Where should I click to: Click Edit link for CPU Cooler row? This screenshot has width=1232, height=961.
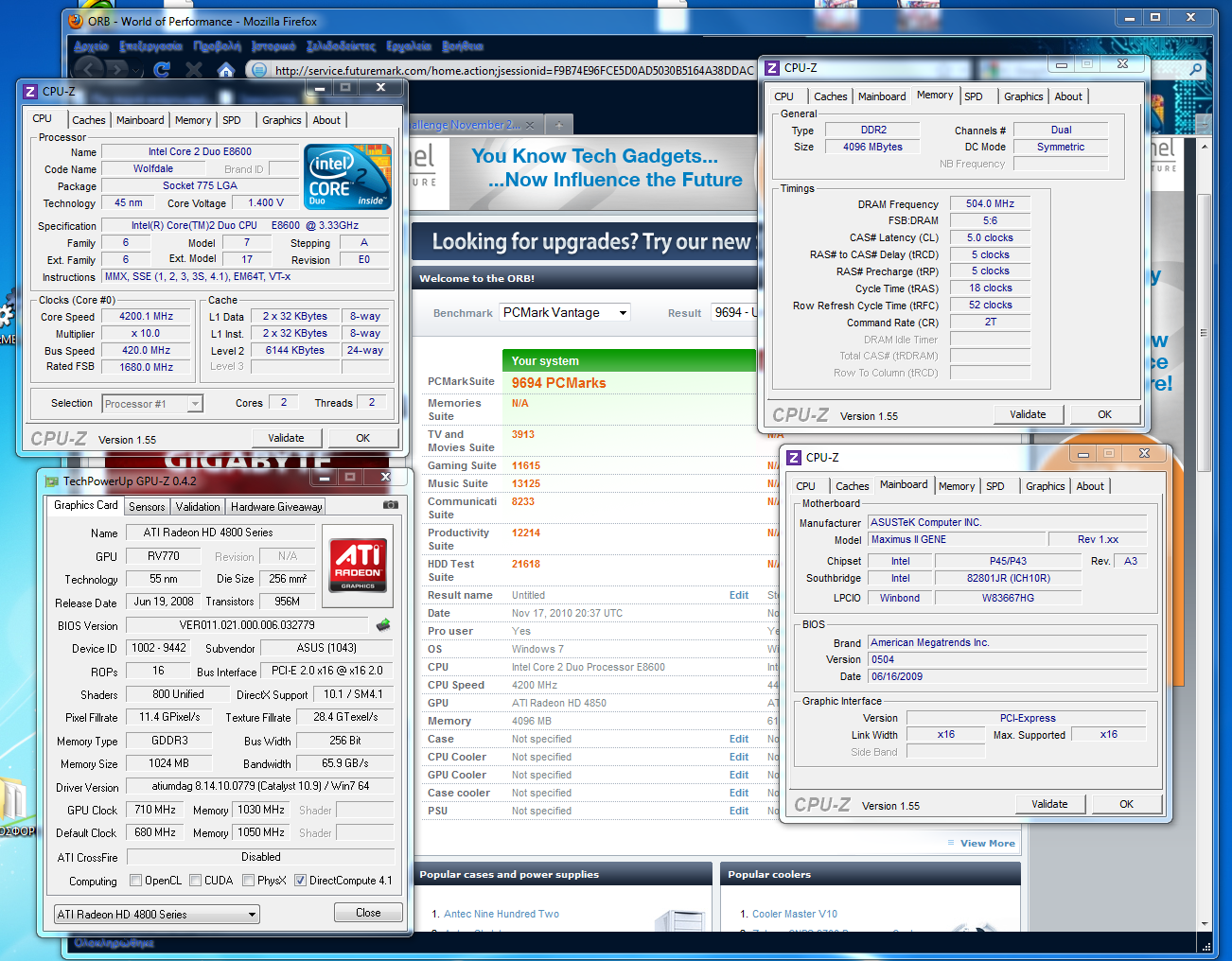click(739, 757)
